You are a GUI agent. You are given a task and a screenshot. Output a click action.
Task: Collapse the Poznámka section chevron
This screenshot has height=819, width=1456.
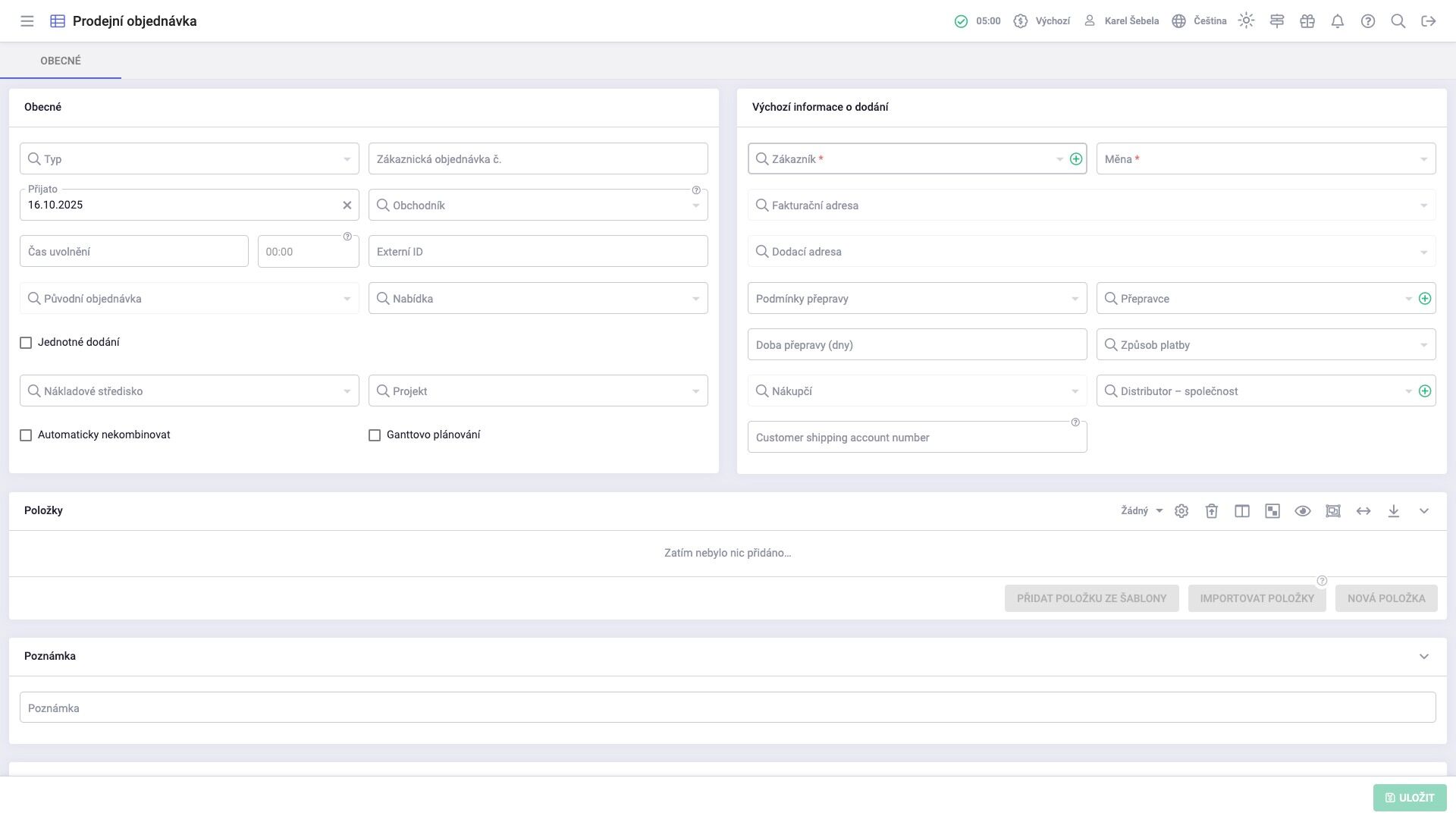tap(1424, 657)
